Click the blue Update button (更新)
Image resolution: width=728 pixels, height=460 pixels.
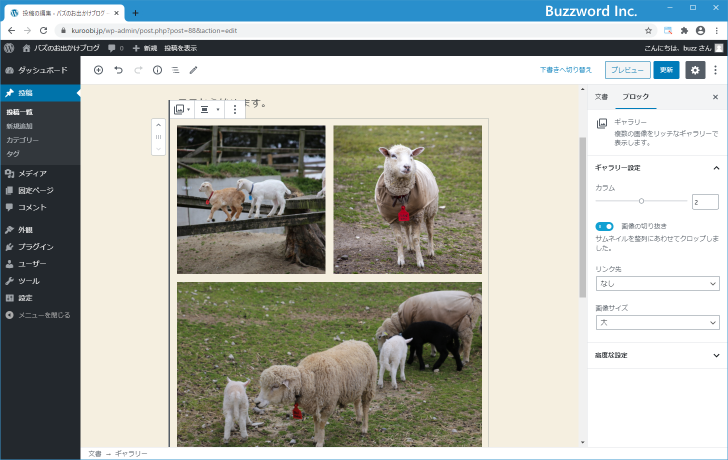coord(666,70)
